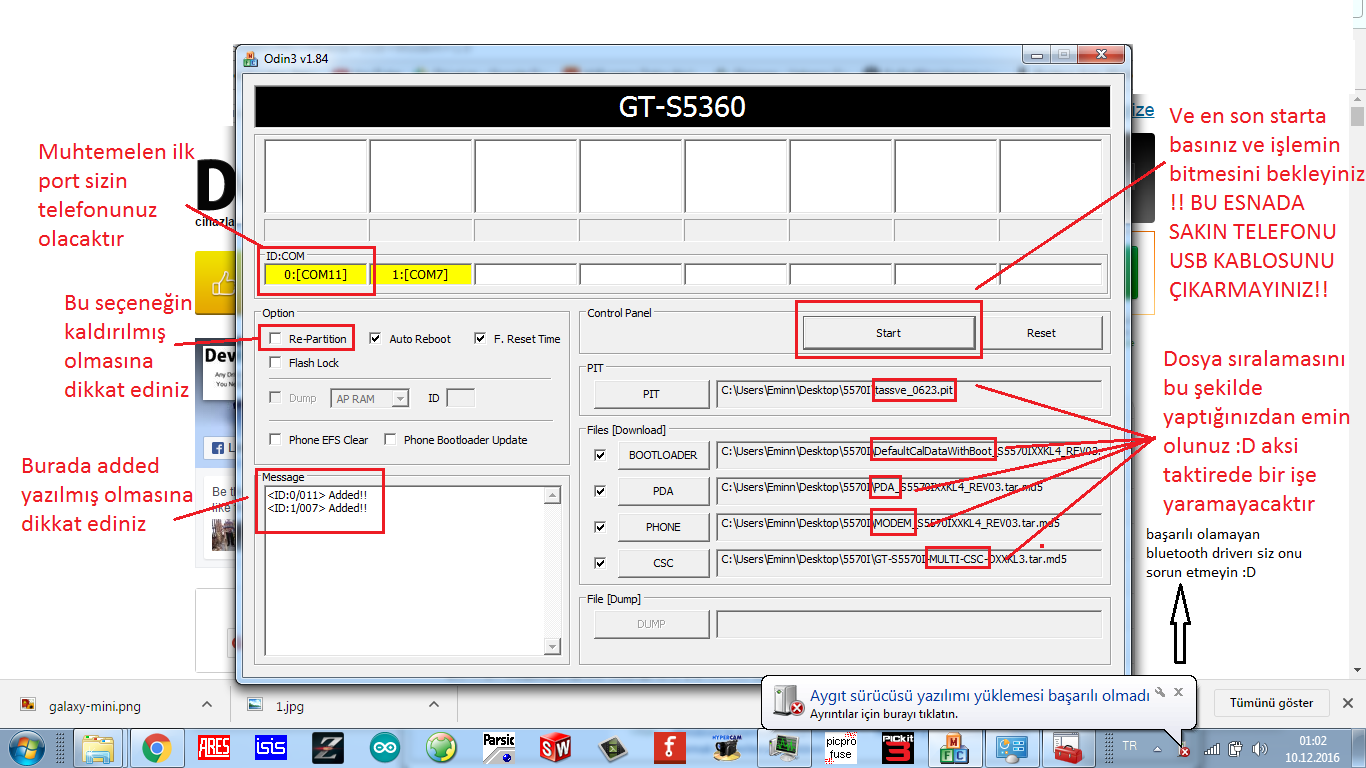Enable the Flash Lock checkbox
Viewport: 1366px width, 768px height.
[276, 363]
